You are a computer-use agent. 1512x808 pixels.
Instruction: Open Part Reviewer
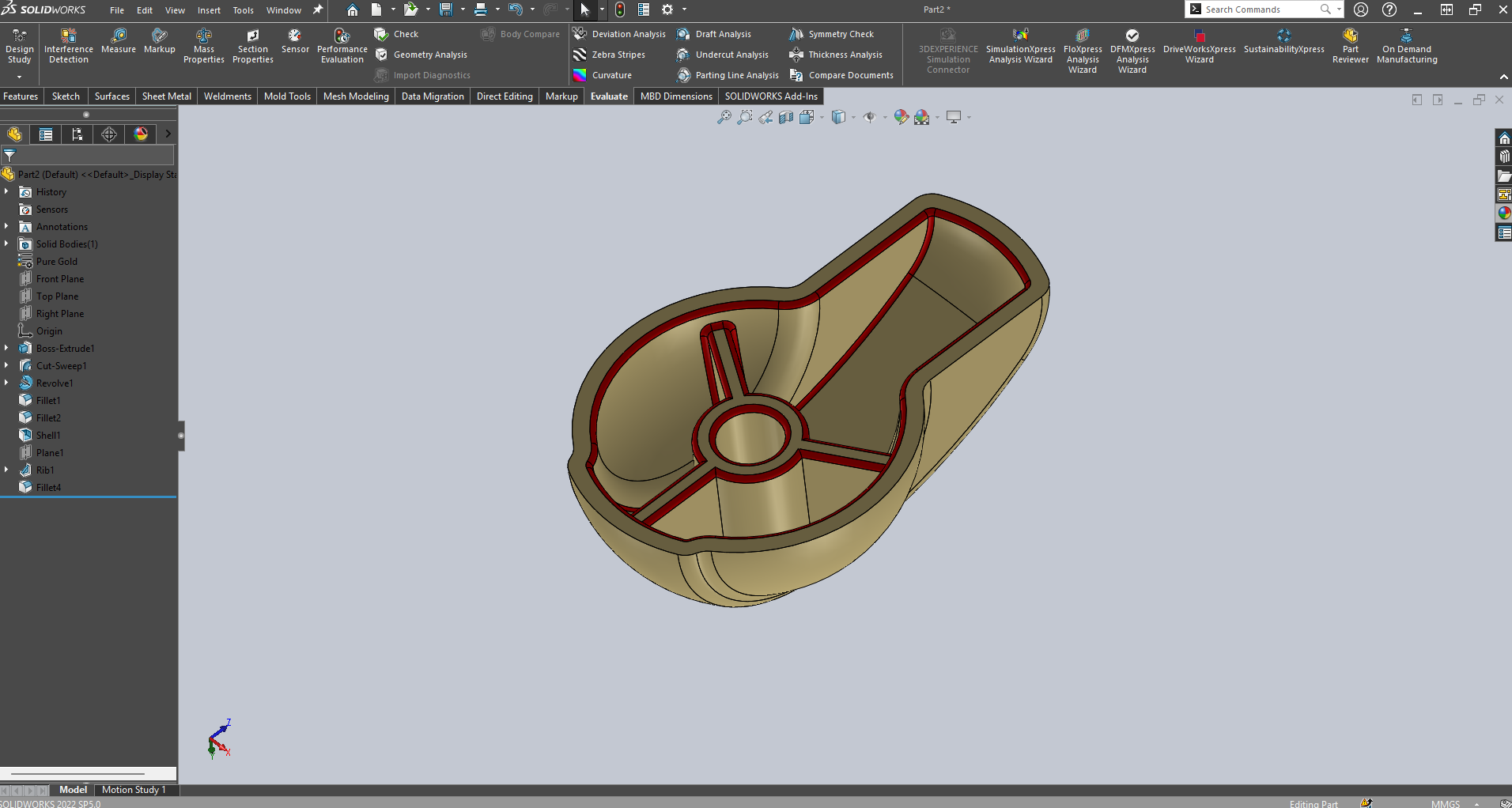coord(1351,46)
